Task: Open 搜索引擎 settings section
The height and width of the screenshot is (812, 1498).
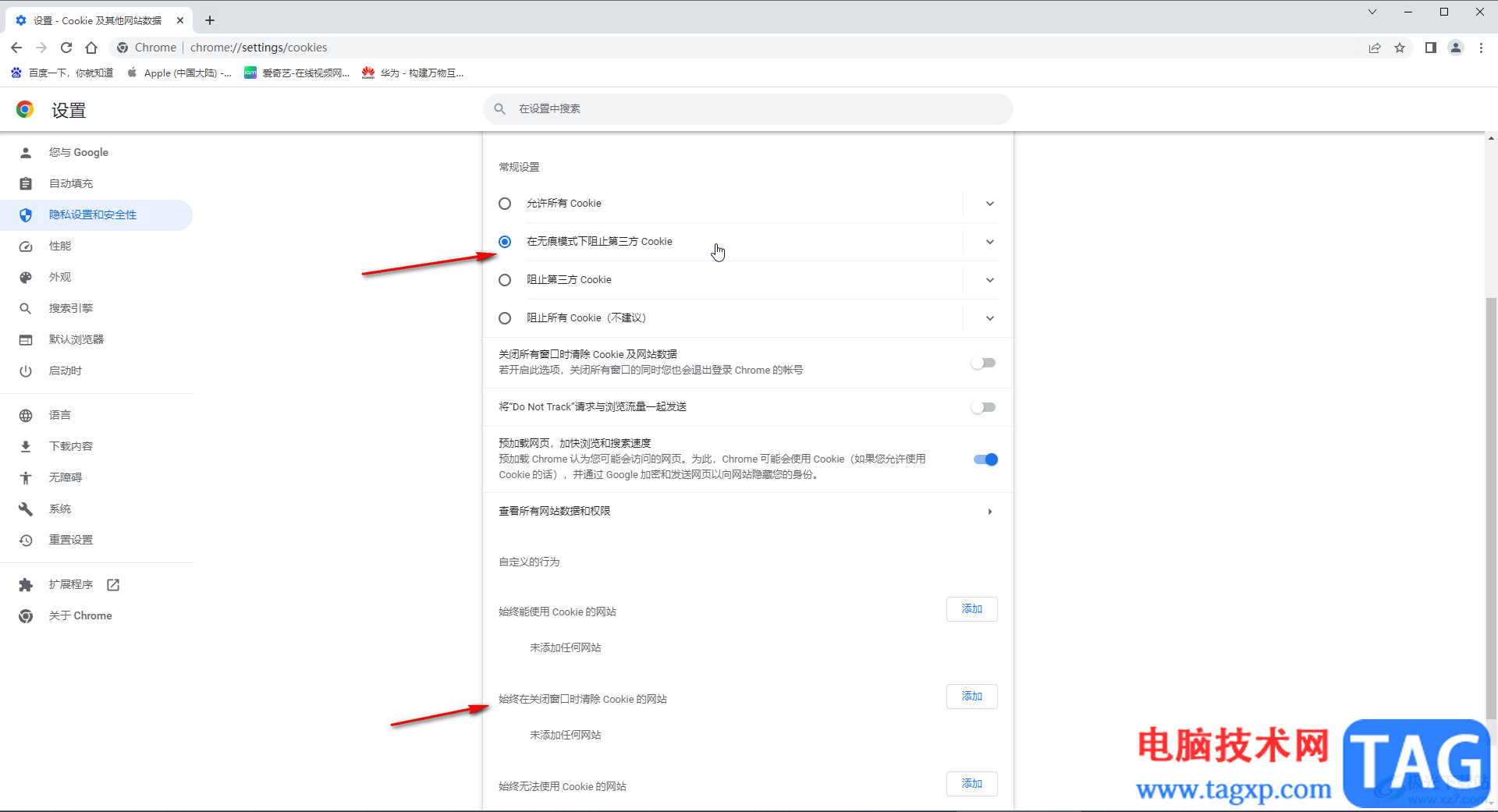Action: 97,308
